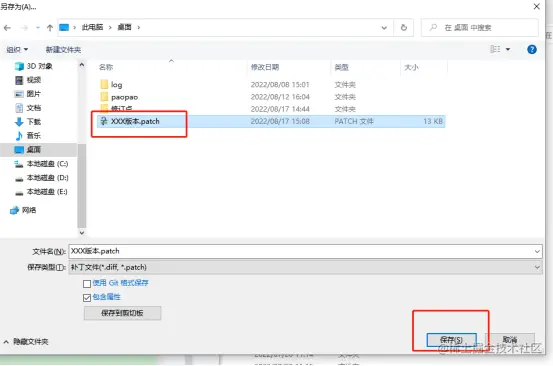Click the 取消 button

click(x=510, y=340)
